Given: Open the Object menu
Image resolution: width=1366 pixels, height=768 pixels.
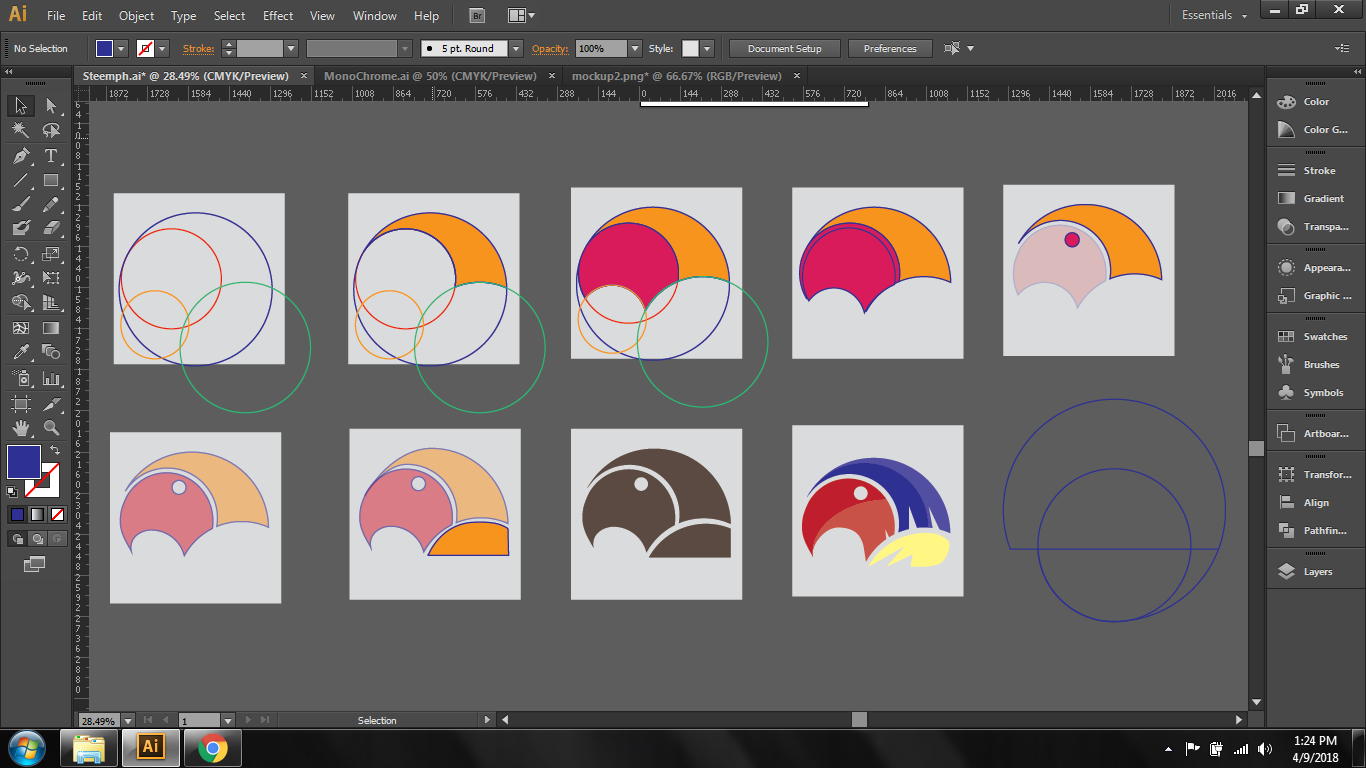Looking at the screenshot, I should pos(136,16).
